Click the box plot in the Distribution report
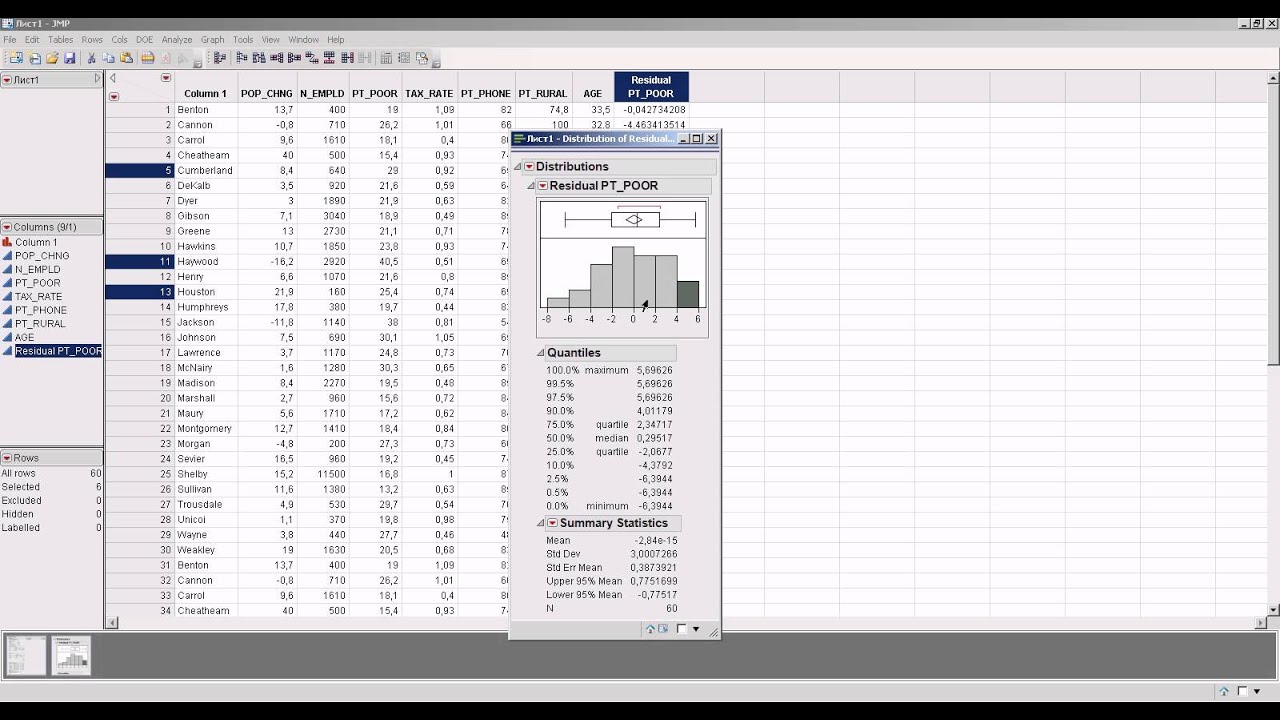 [630, 220]
